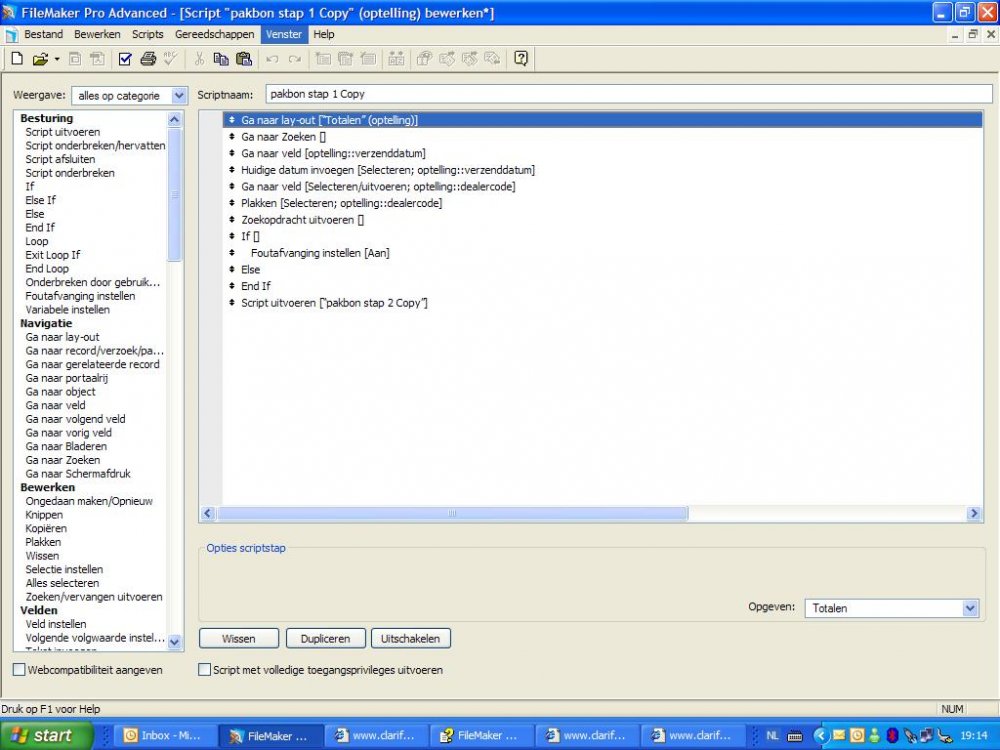Check 'Script met volledige toegangsprivileges uitvoeren'
Image resolution: width=1000 pixels, height=750 pixels.
tap(205, 670)
